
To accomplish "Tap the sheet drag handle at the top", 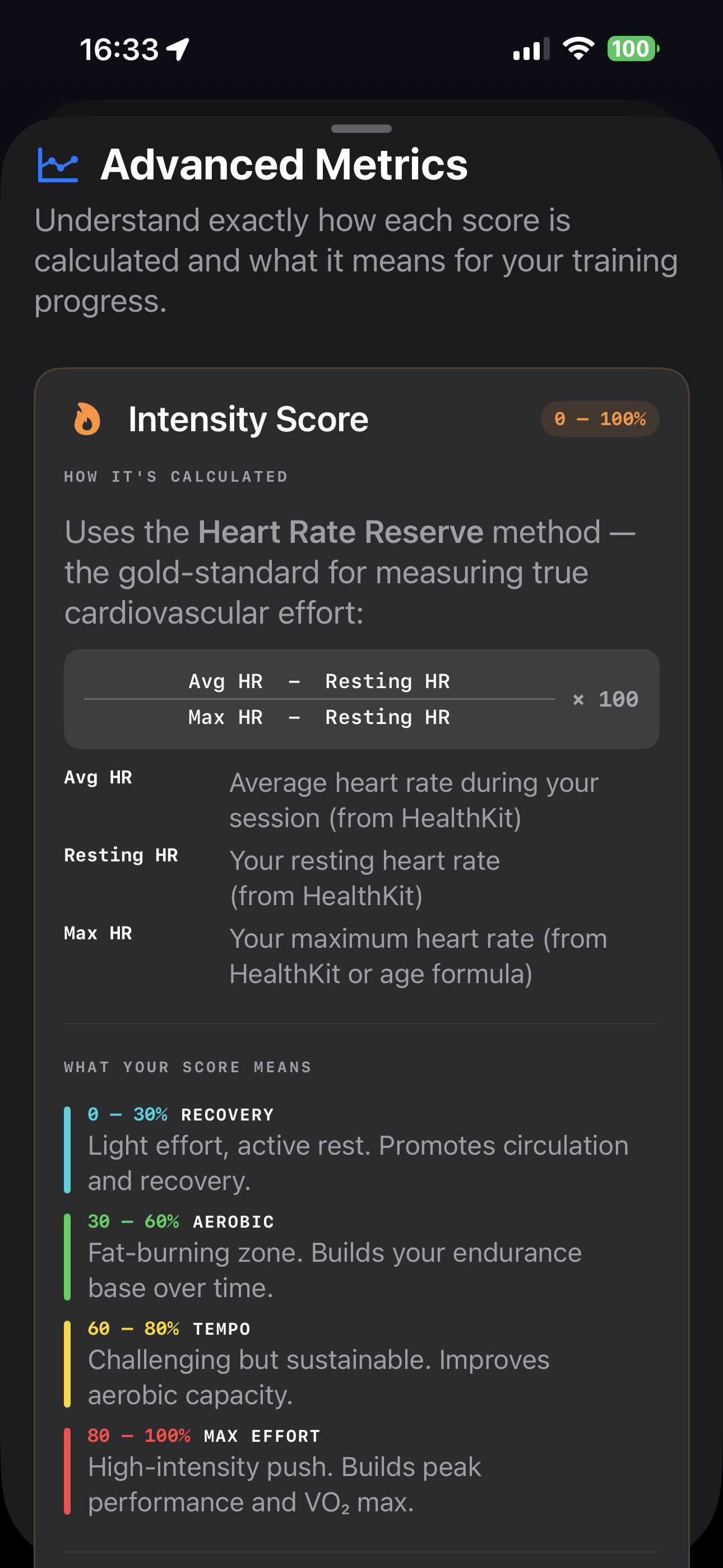I will [361, 128].
